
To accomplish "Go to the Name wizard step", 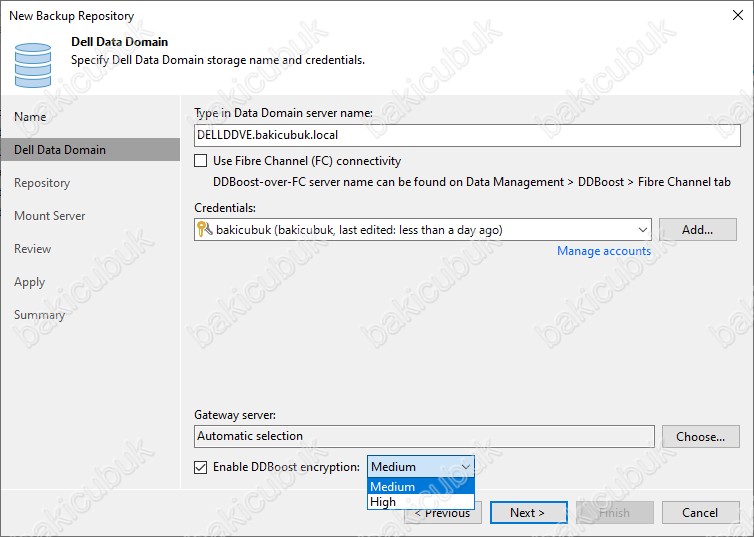I will 30,117.
